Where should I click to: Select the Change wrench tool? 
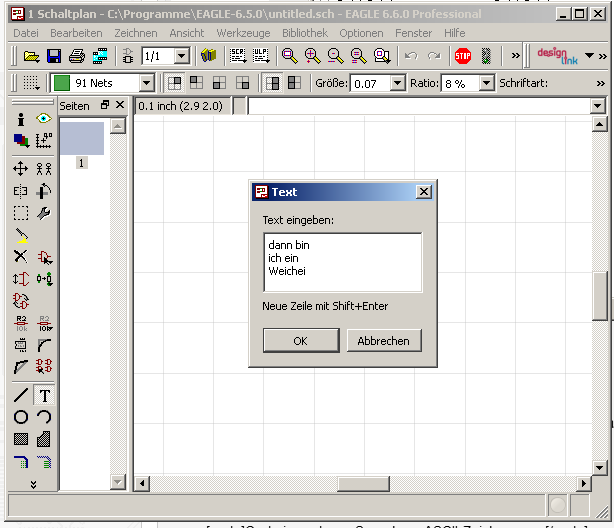[x=43, y=213]
